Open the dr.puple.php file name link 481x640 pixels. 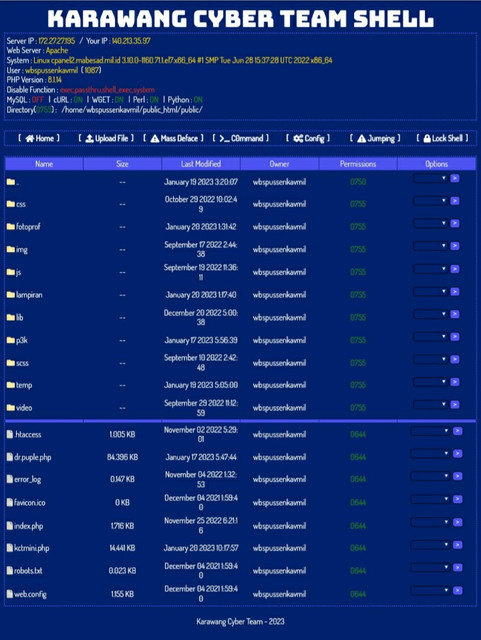coord(33,457)
